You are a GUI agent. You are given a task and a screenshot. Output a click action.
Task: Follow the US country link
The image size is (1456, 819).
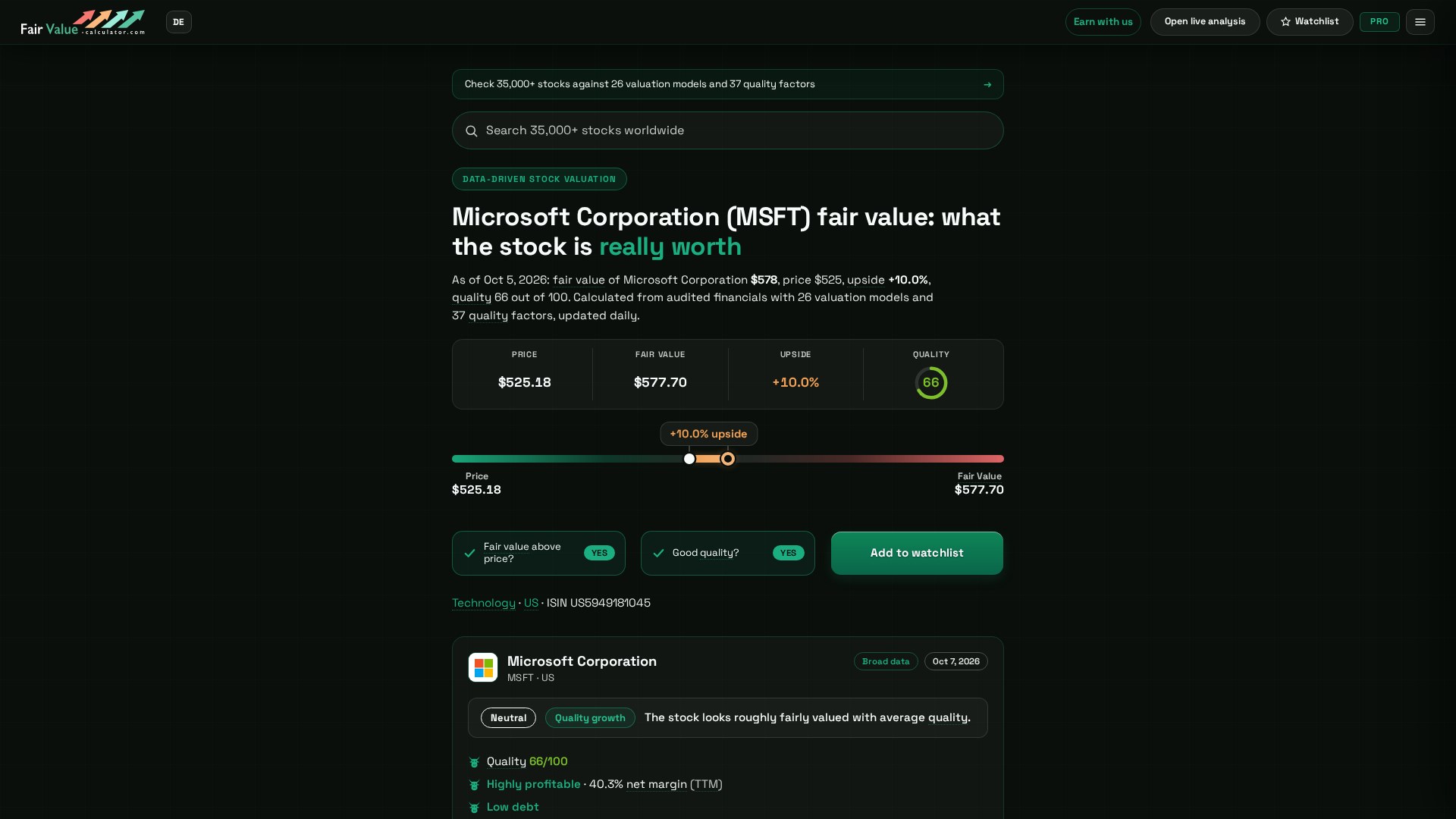click(531, 603)
